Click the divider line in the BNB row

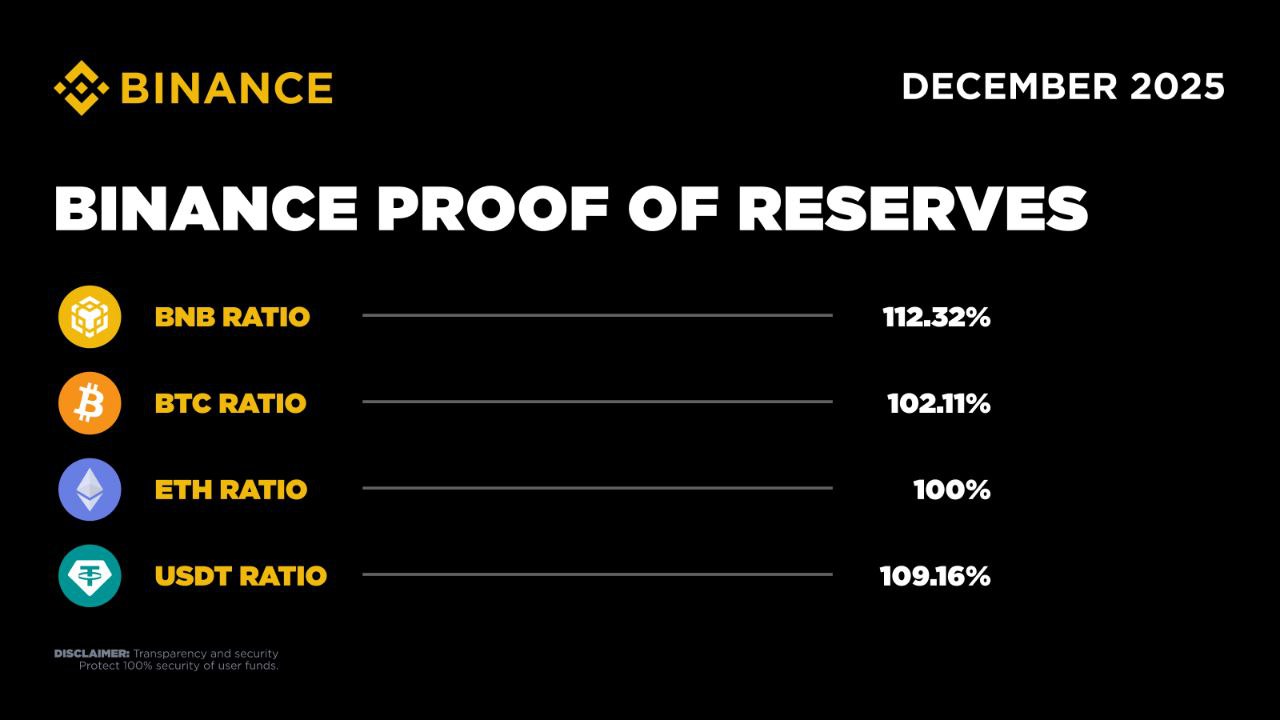point(597,315)
